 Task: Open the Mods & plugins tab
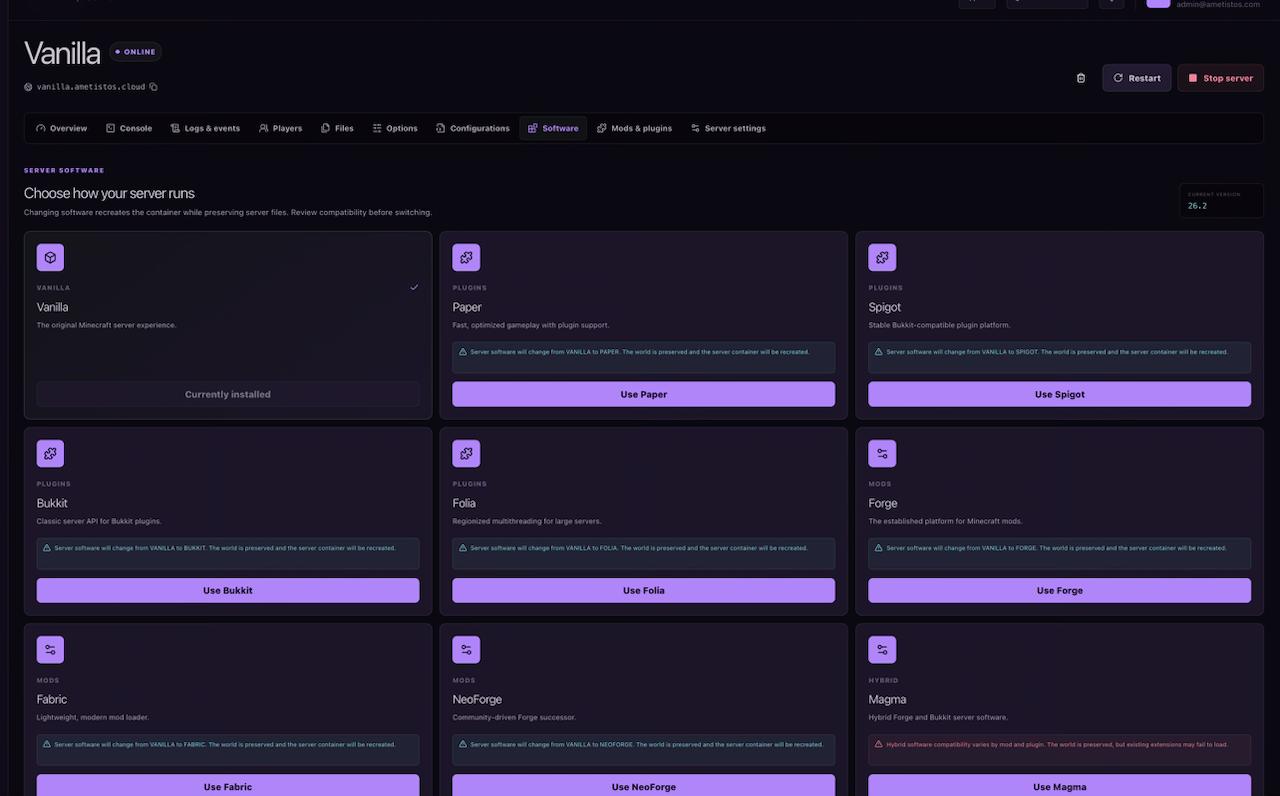(635, 128)
